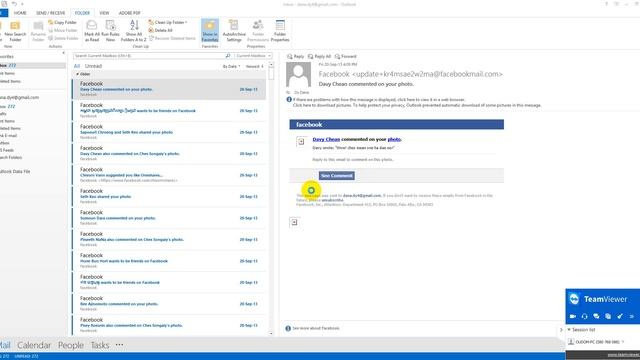Click Reply All in reading pane
Image resolution: width=640 pixels, height=360 pixels.
pyautogui.click(x=319, y=56)
